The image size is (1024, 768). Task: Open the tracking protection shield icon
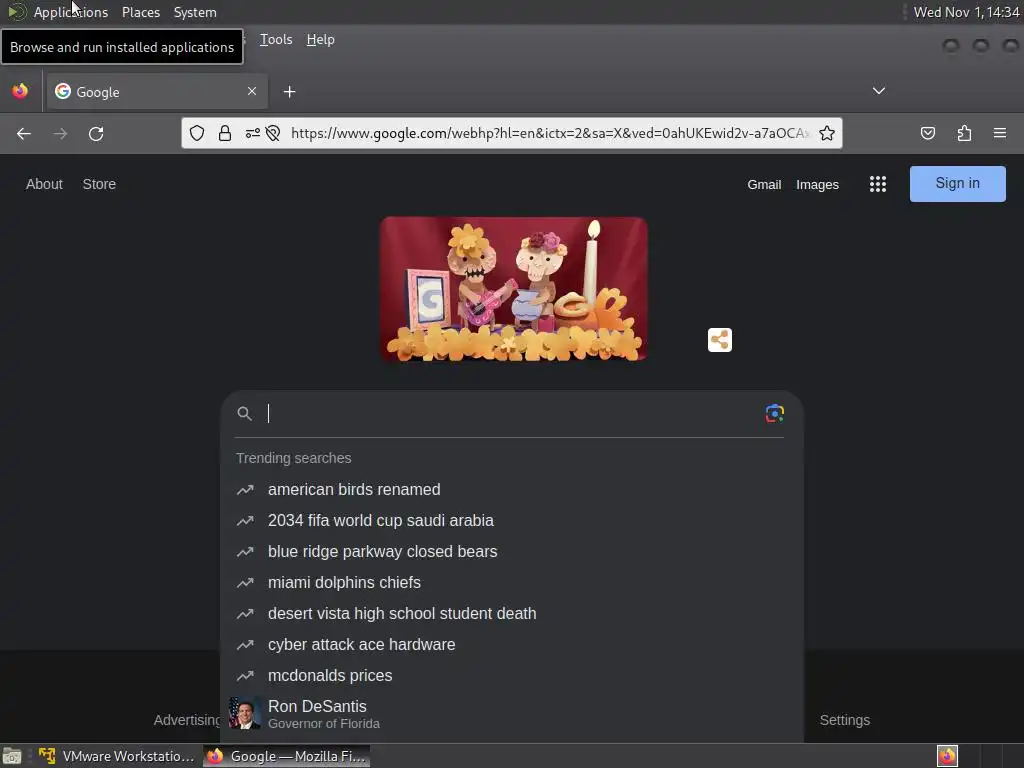(x=197, y=133)
